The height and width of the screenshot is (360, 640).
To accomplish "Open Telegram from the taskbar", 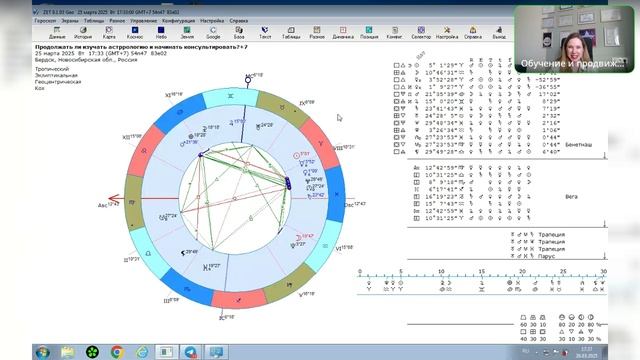I will (191, 352).
